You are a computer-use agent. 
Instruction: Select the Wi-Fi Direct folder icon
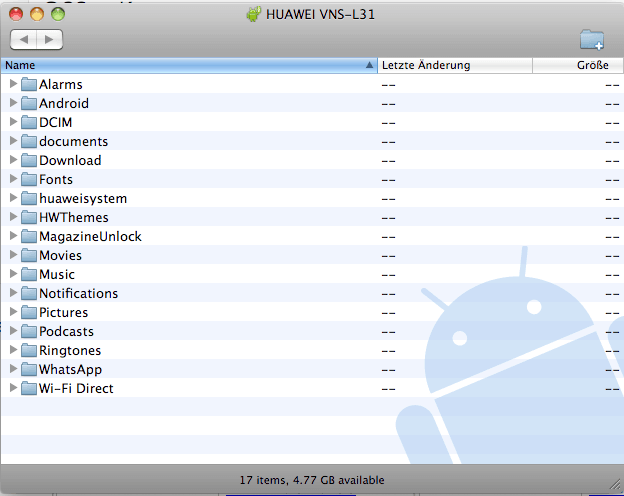pos(29,388)
